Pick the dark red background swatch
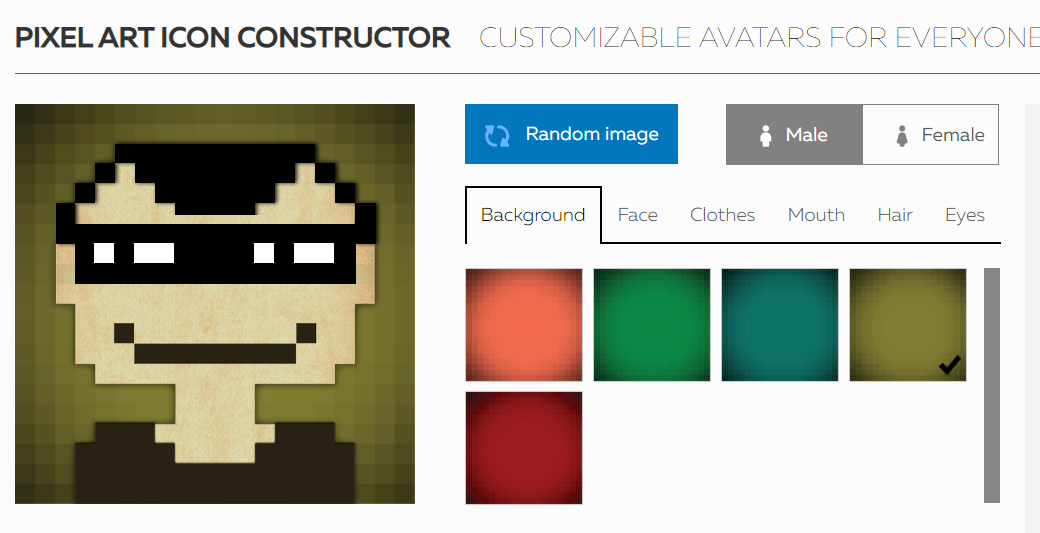The width and height of the screenshot is (1040, 533). 524,448
